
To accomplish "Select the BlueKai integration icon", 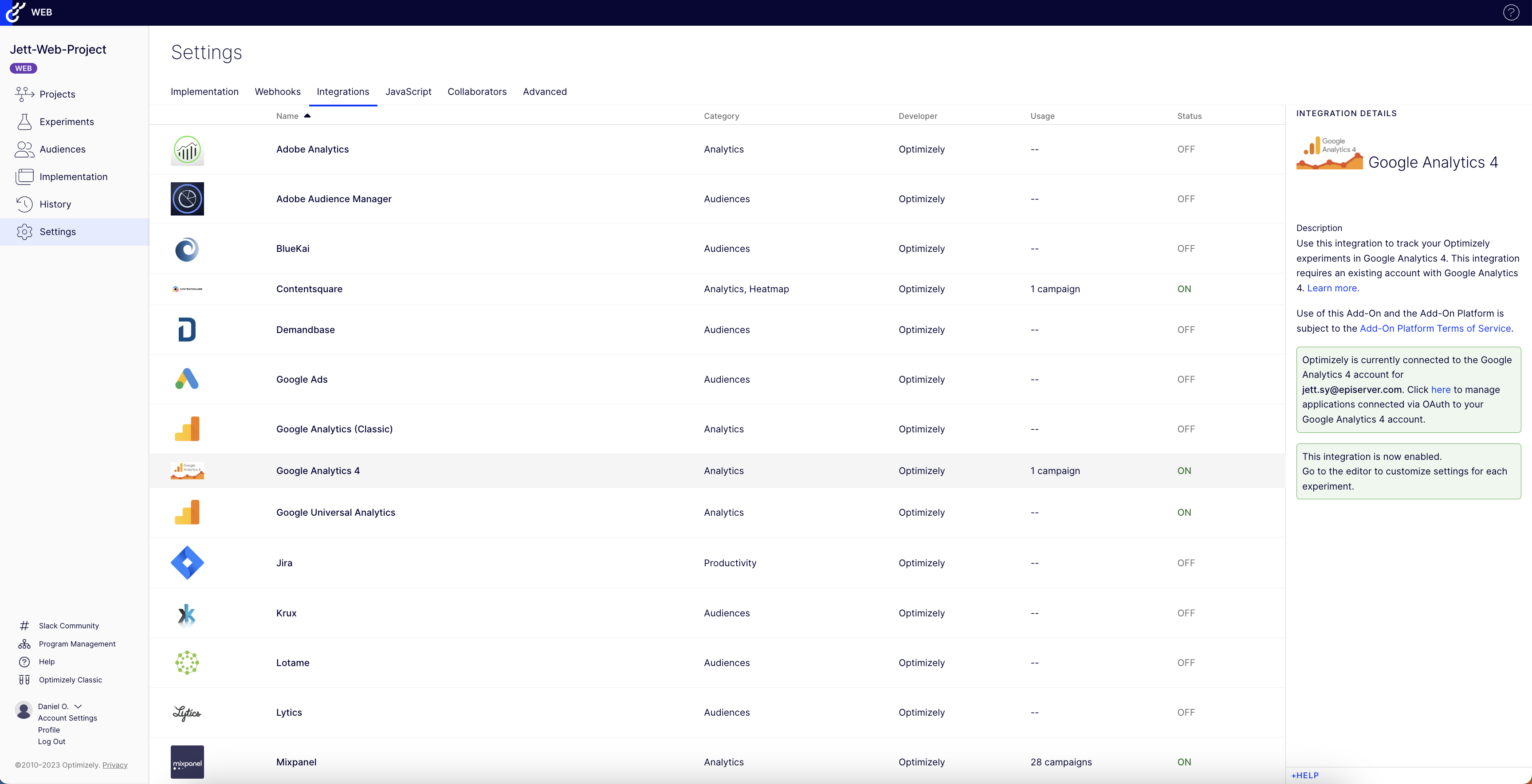I will pyautogui.click(x=187, y=249).
